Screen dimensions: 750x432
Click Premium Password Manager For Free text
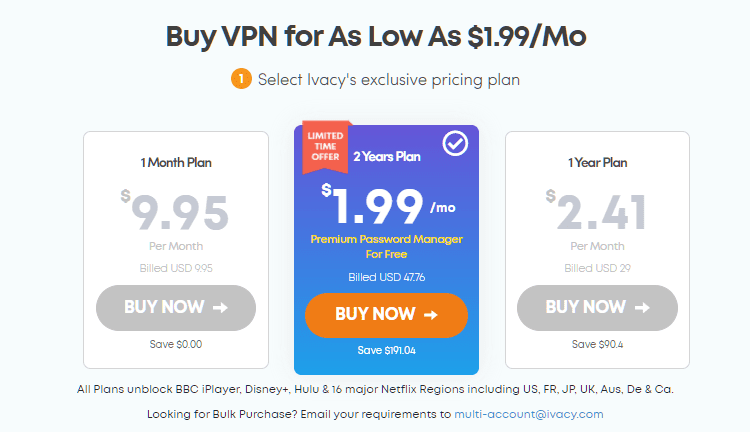386,246
